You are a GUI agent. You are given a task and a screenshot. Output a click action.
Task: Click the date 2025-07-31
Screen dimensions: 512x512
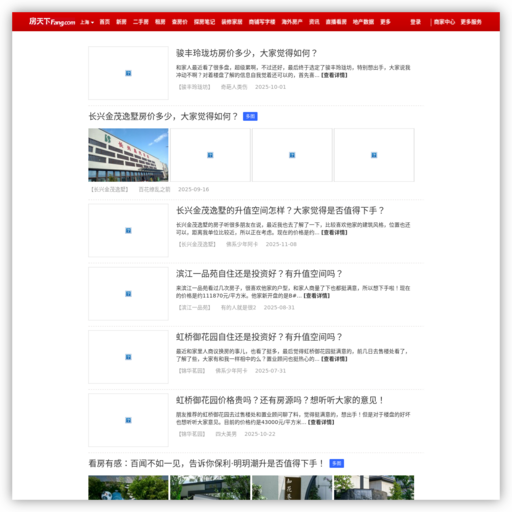(x=270, y=371)
